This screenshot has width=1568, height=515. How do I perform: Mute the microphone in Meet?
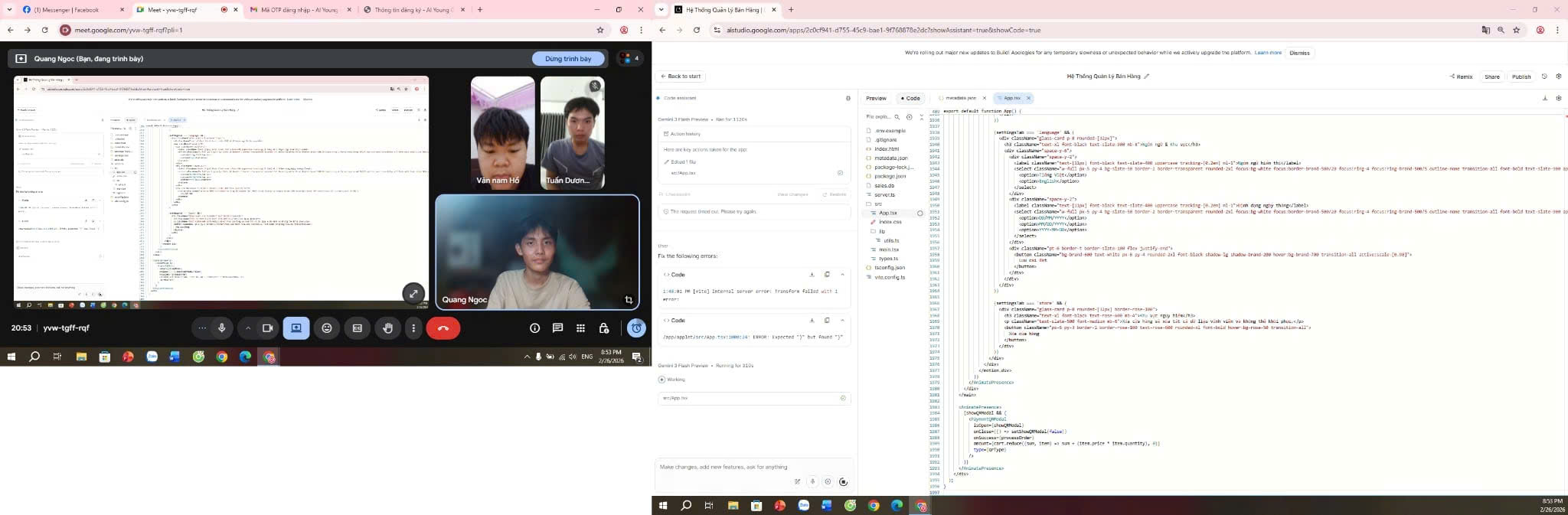[222, 328]
